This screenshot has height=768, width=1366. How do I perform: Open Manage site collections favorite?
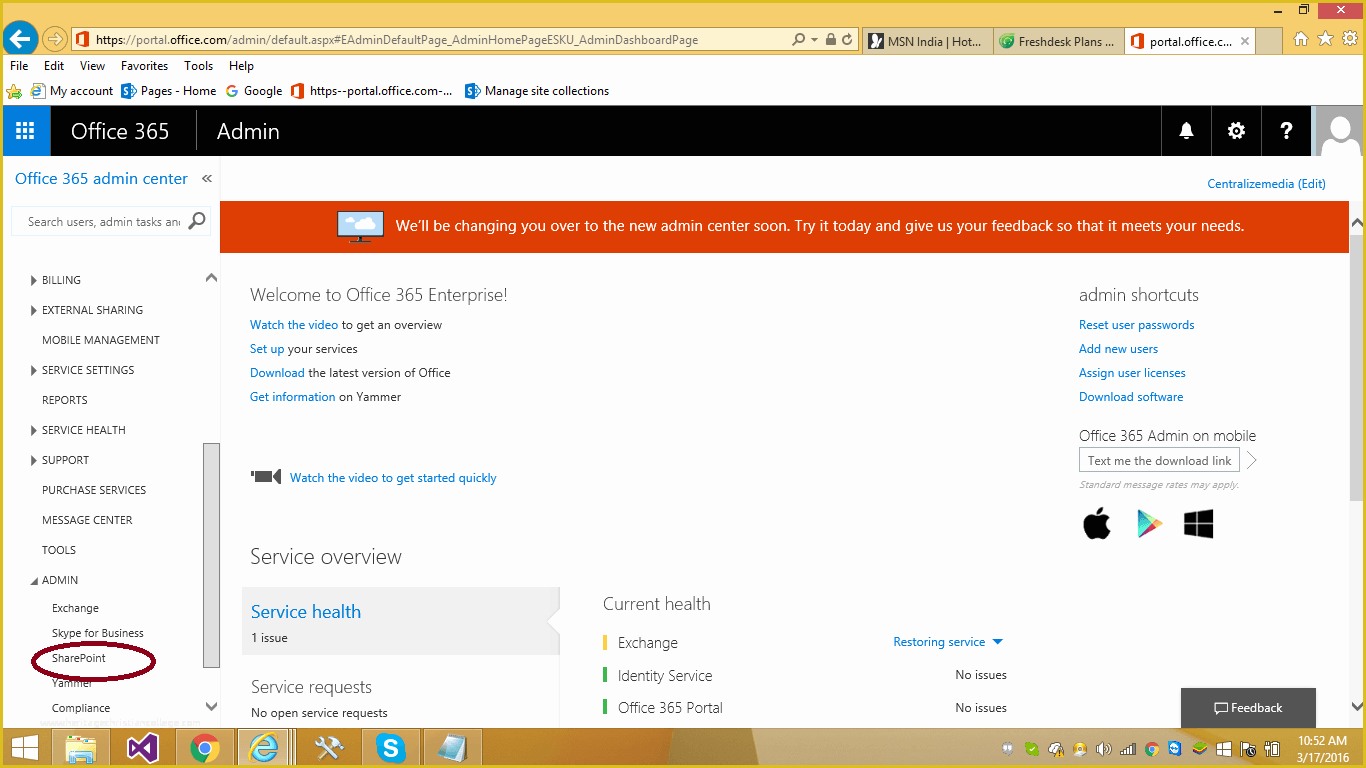click(x=537, y=91)
